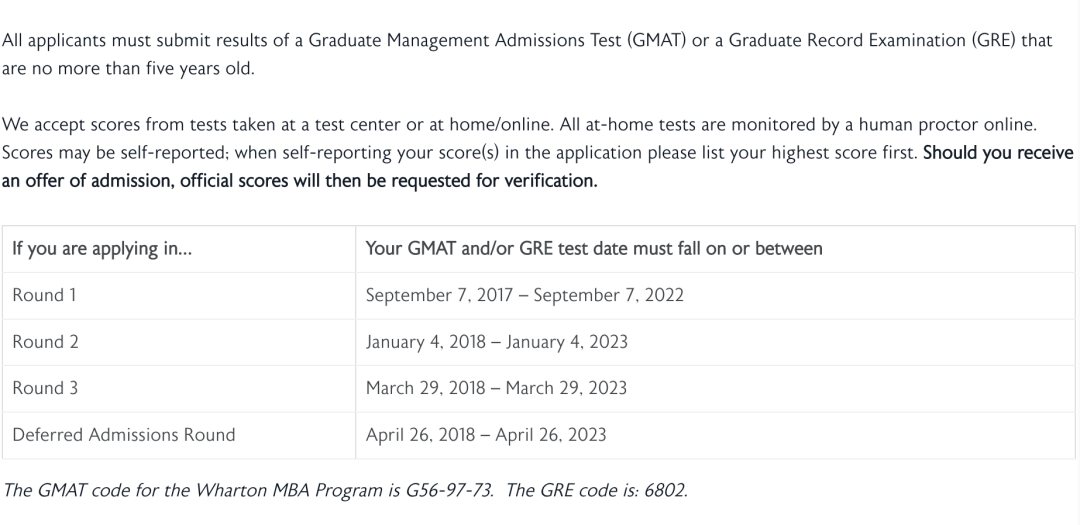Select the Deferred Admissions Round cell
This screenshot has height=525, width=1080.
[178, 435]
